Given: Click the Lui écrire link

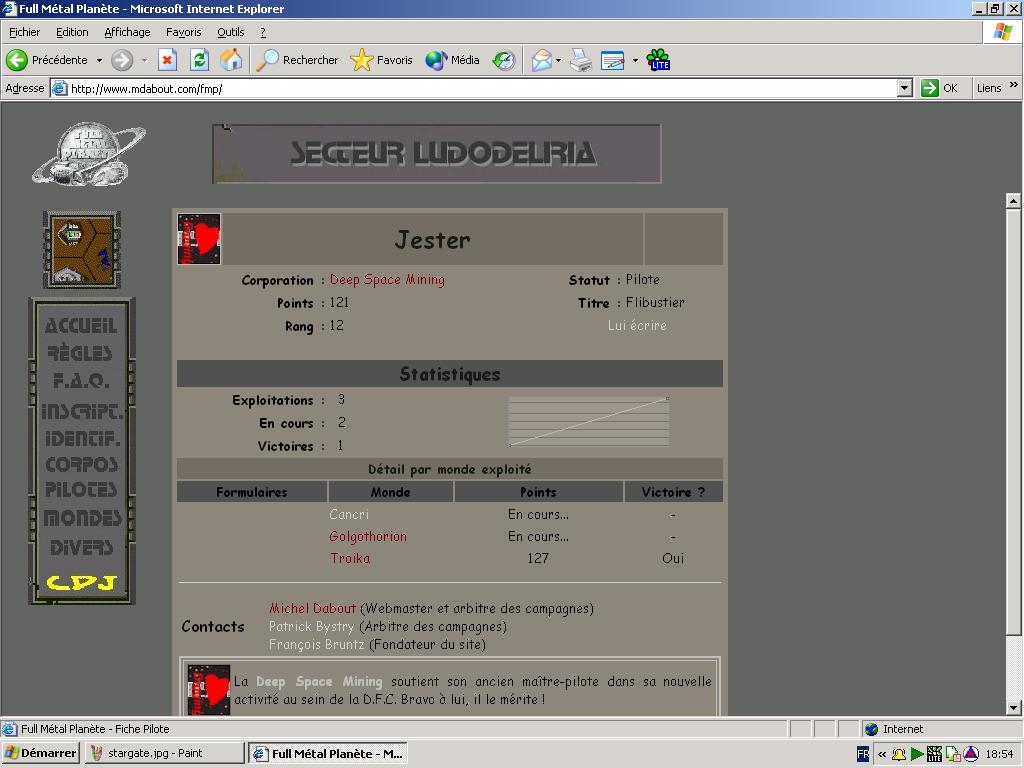Looking at the screenshot, I should point(637,325).
